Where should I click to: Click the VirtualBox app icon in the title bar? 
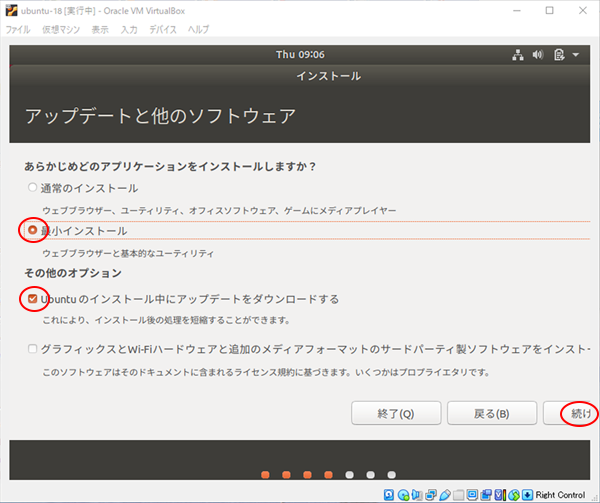(x=11, y=10)
